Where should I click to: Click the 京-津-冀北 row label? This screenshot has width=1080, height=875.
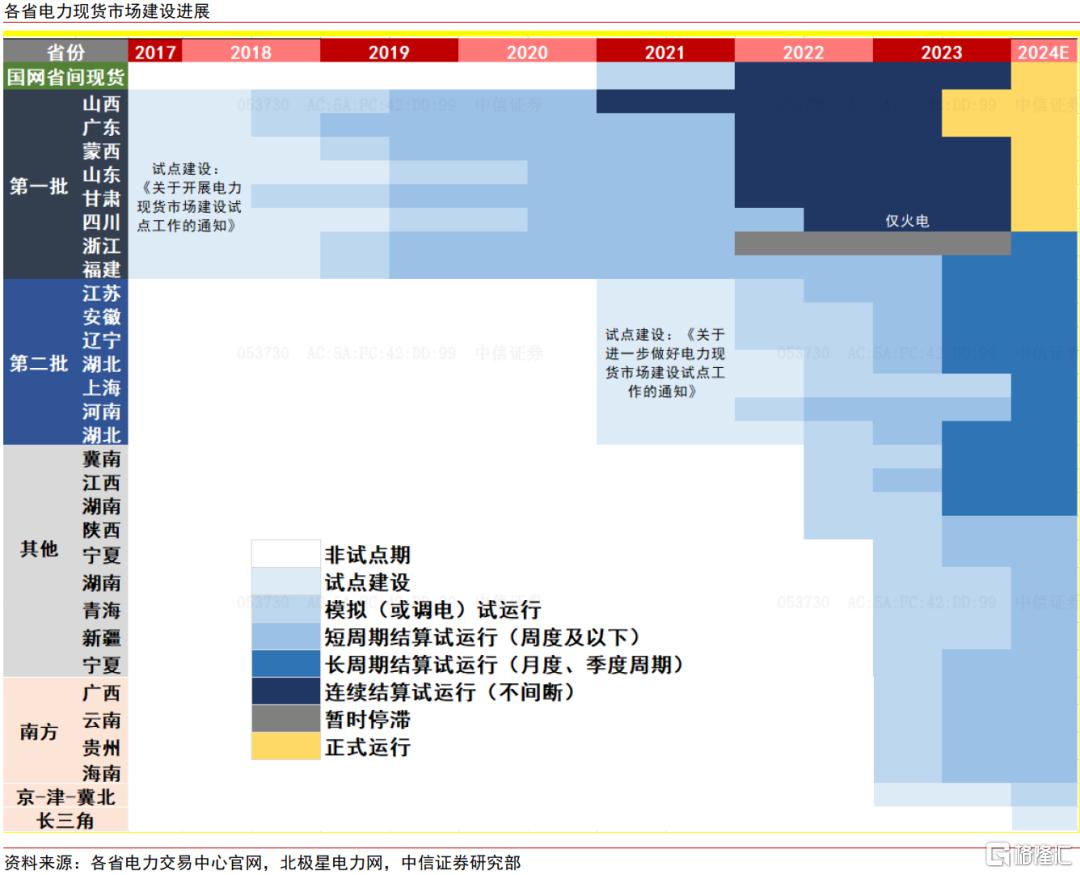coord(65,796)
